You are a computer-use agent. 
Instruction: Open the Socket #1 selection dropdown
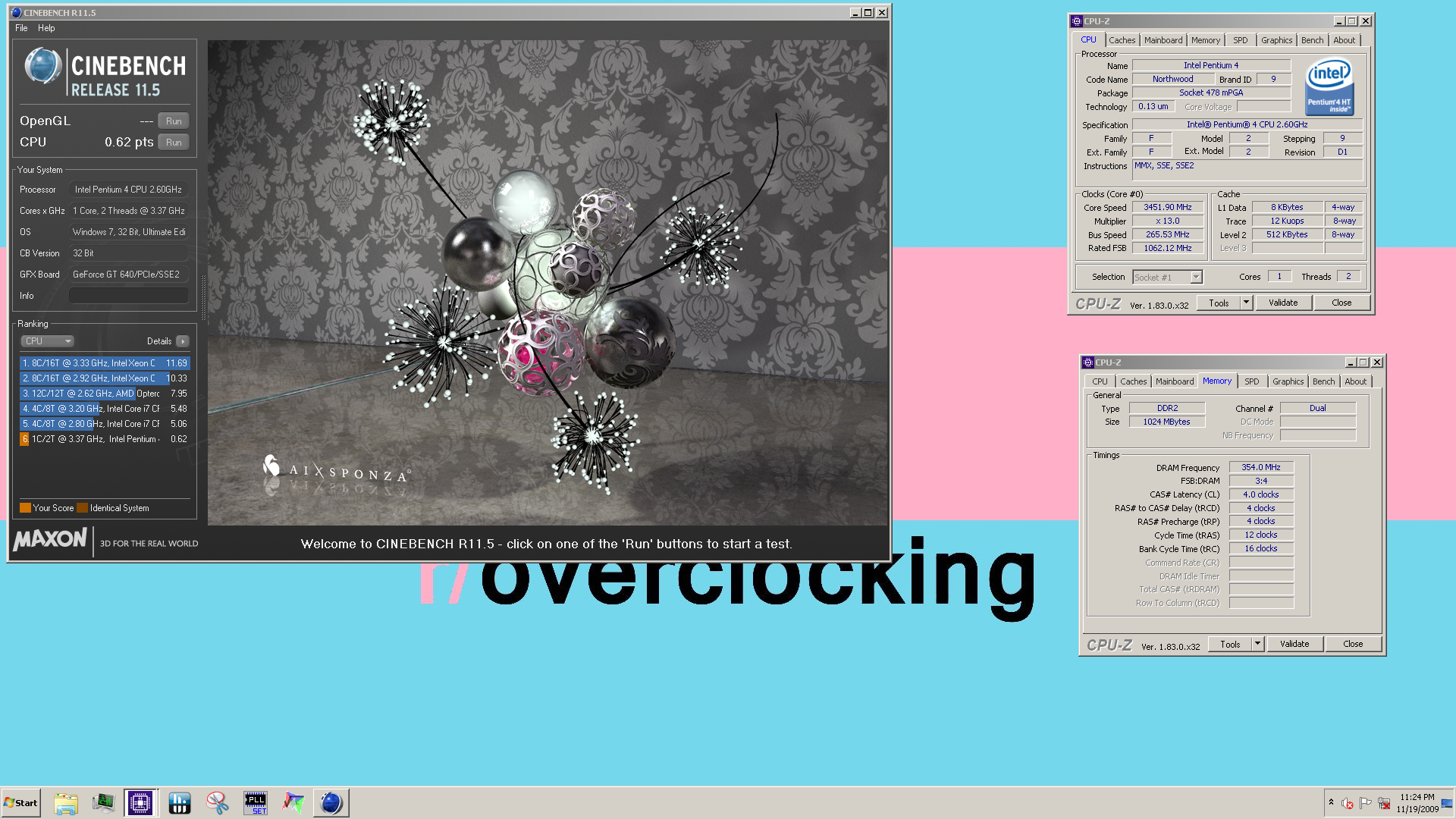tap(1167, 278)
